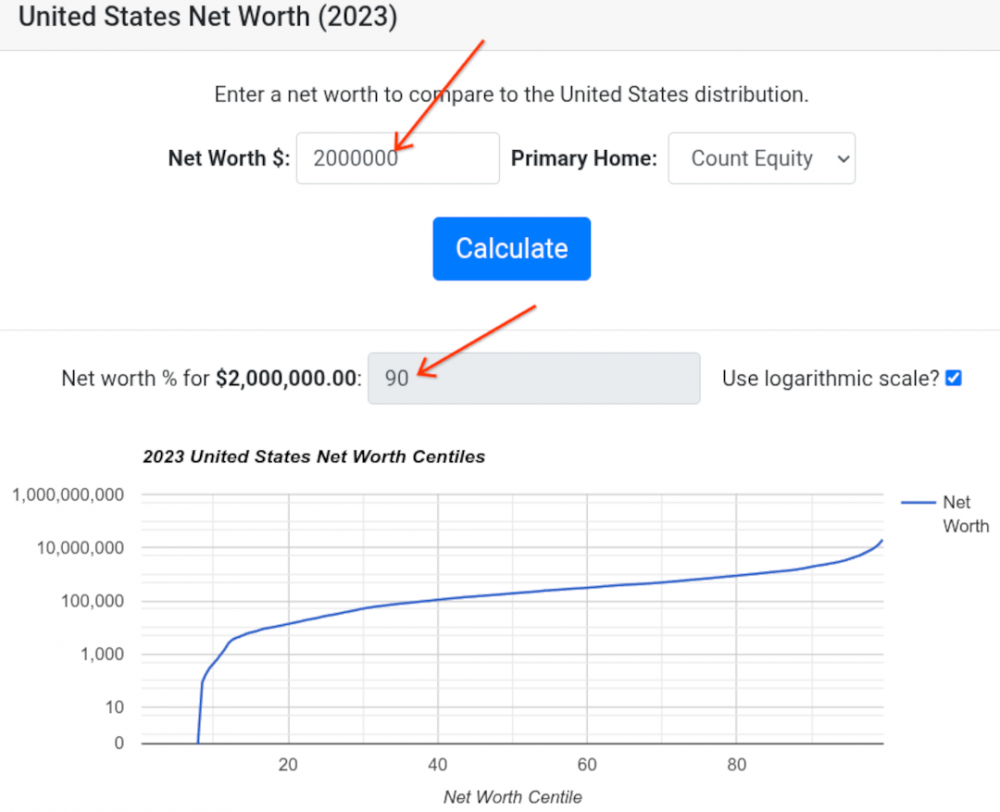Click the "Use logarithmic scale?" label text
The image size is (1000, 812).
830,379
